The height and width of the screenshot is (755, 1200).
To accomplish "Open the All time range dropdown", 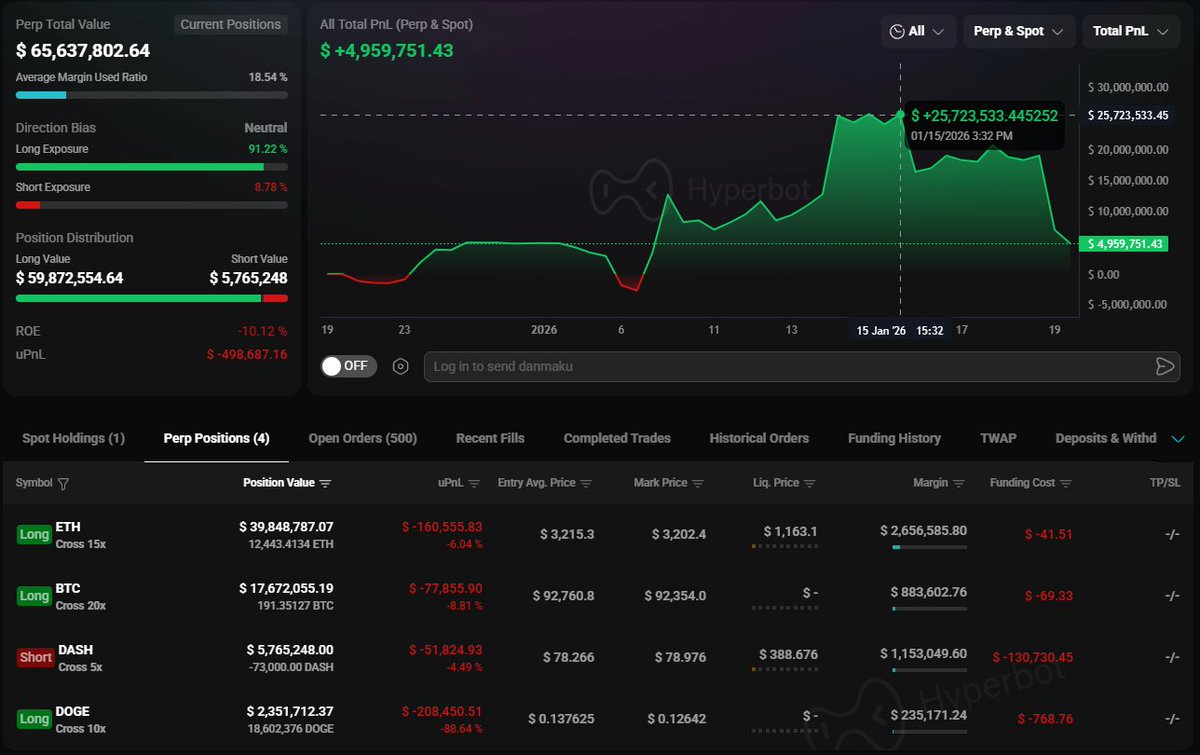I will point(918,32).
